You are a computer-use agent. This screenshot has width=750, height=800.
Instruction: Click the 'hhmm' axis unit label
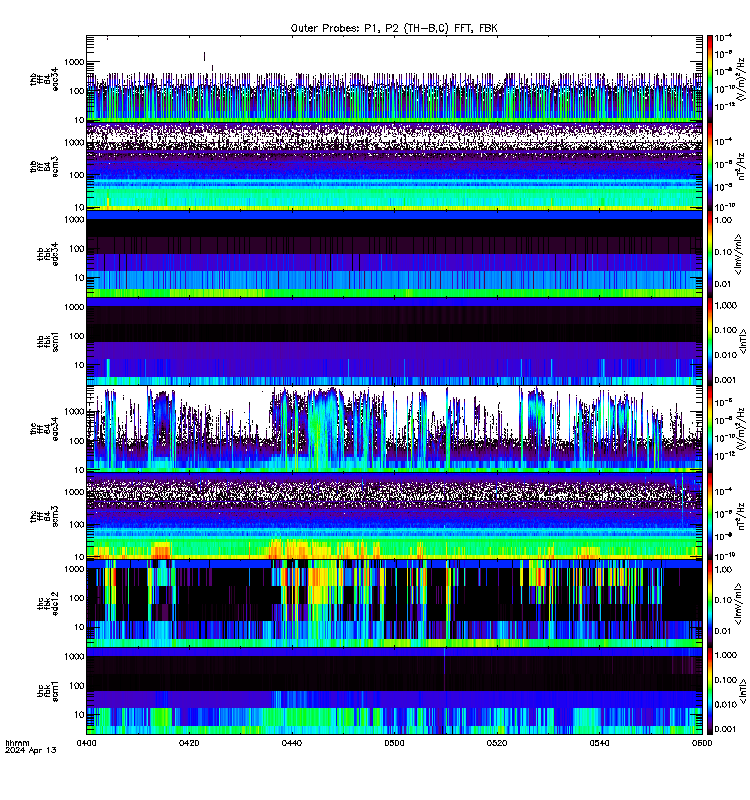pyautogui.click(x=17, y=743)
